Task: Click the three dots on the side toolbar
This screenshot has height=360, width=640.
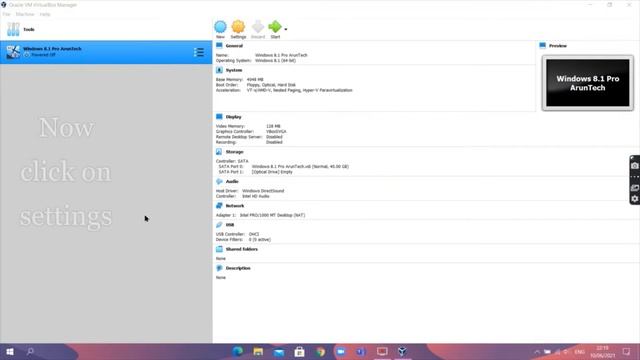Action: click(x=635, y=177)
